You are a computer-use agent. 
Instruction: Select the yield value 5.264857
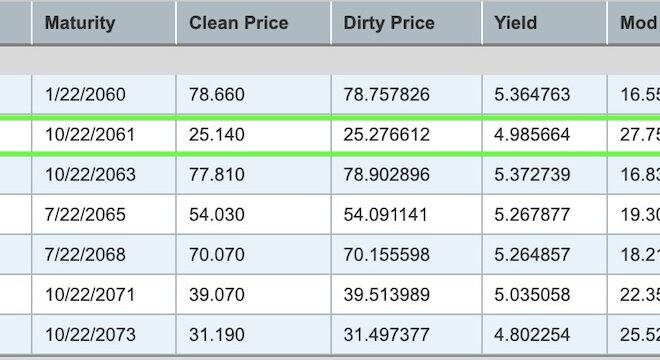[532, 255]
